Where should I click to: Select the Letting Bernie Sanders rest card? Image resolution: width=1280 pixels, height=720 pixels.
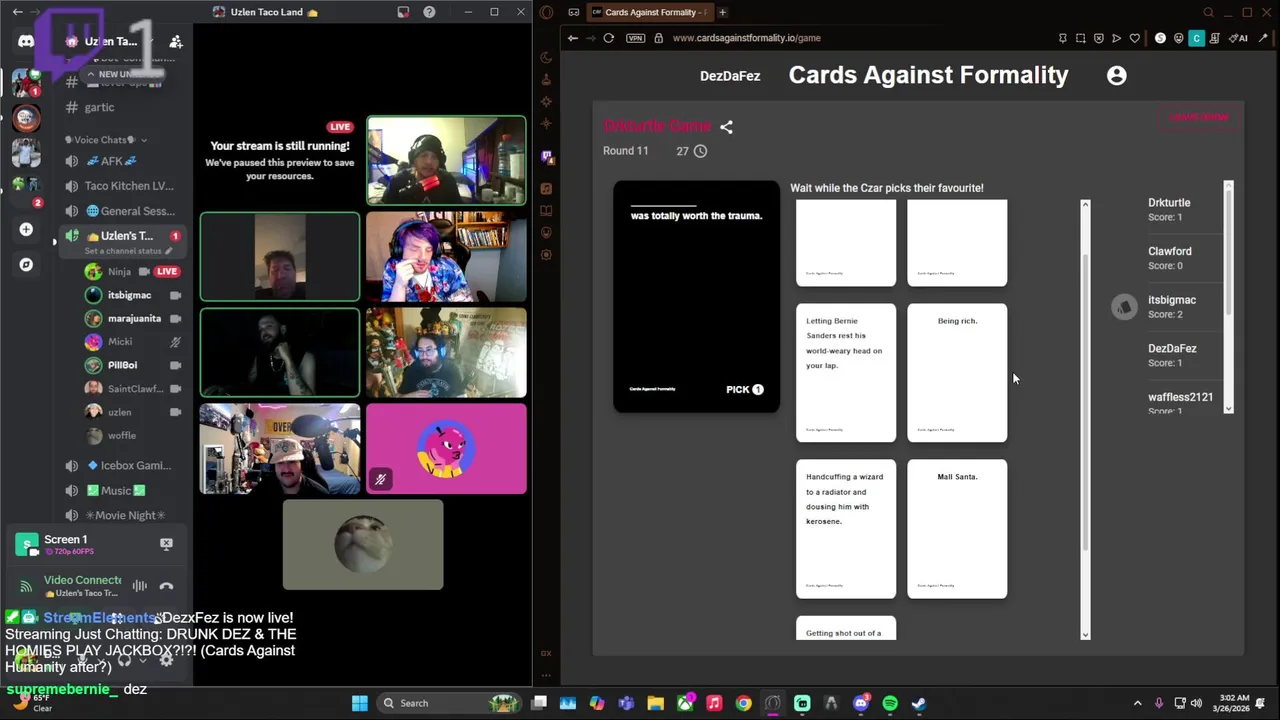point(846,373)
